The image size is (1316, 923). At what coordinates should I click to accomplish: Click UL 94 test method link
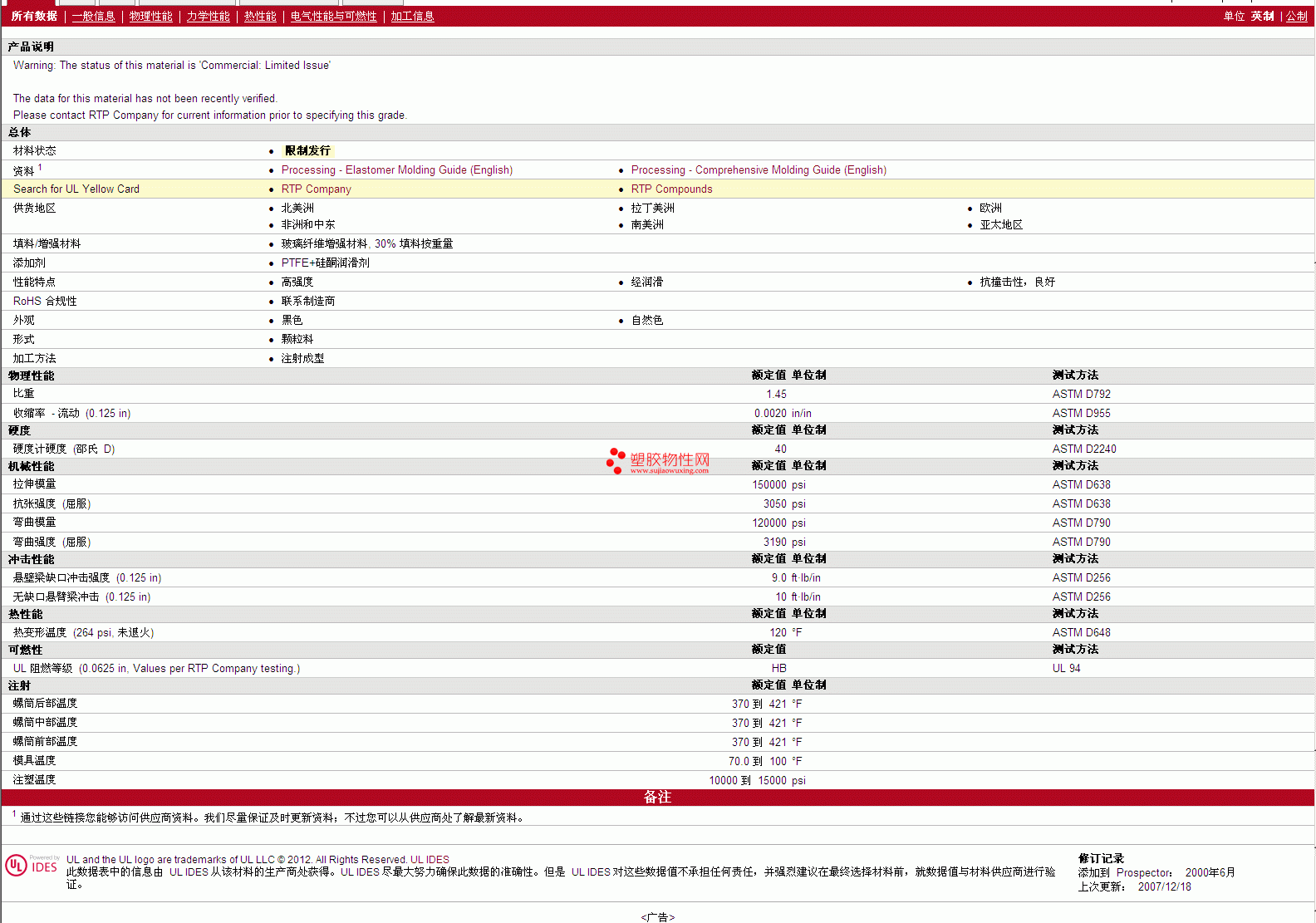click(1066, 669)
